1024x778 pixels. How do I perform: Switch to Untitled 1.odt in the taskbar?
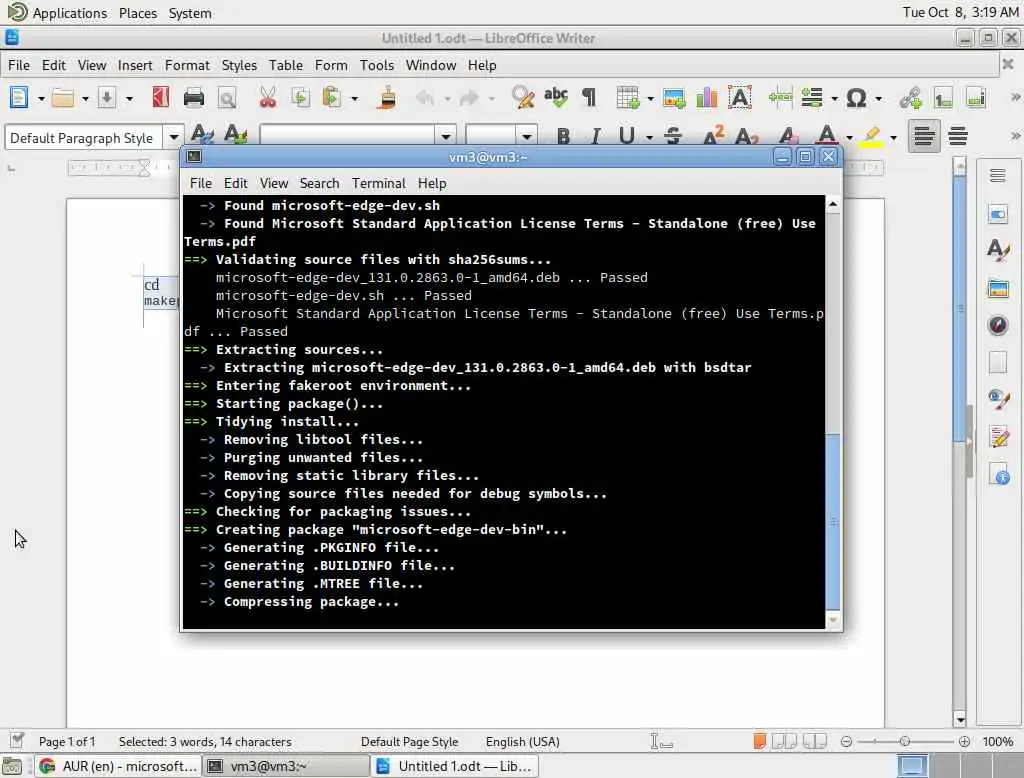coord(455,766)
